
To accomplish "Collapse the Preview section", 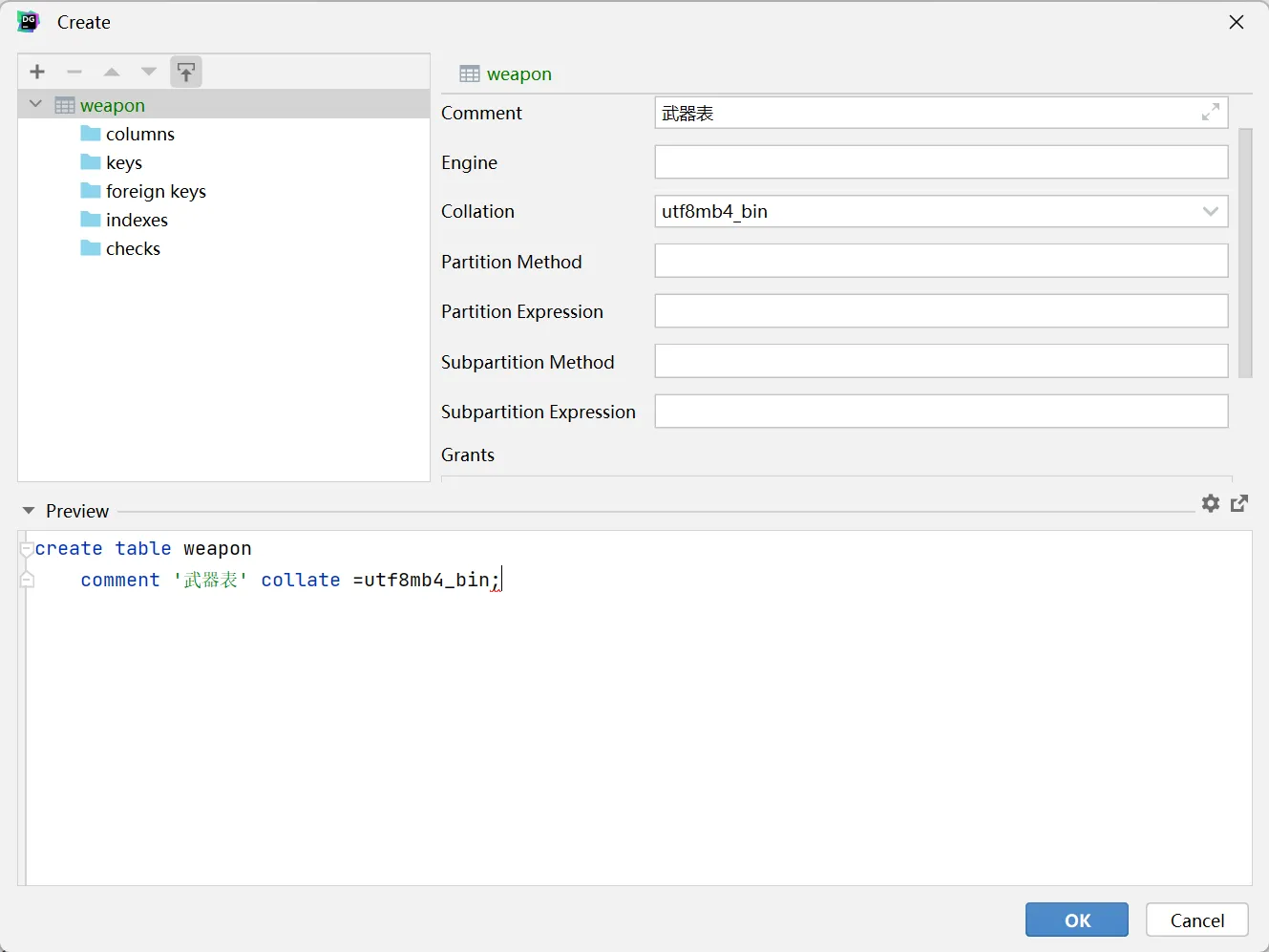I will (x=29, y=511).
